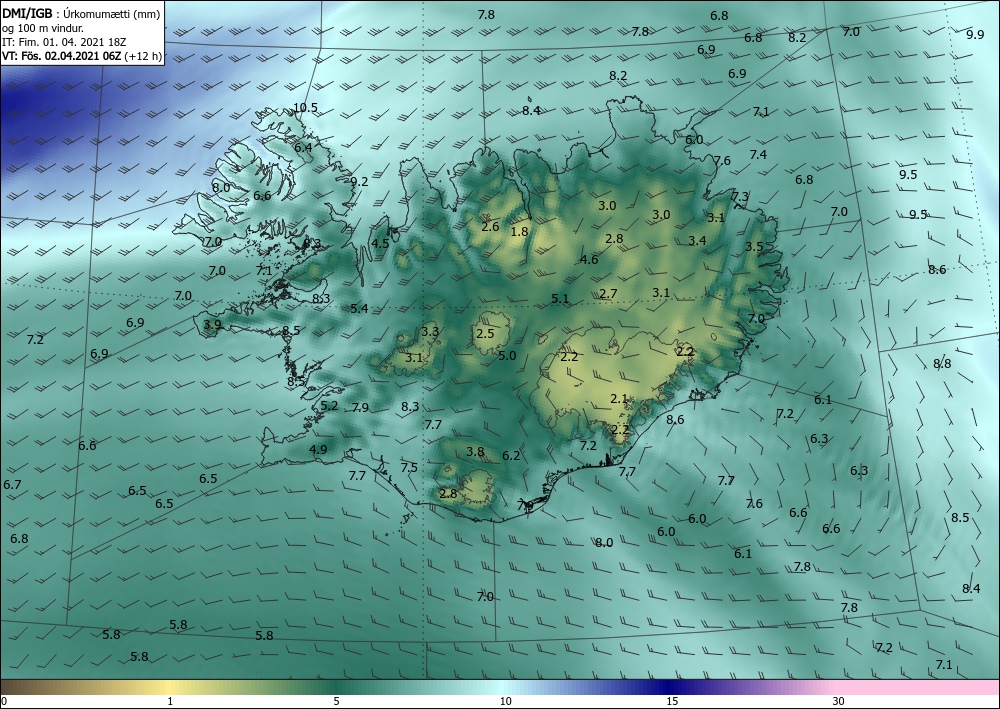Click the value "3.3" on the glacier

[430, 332]
